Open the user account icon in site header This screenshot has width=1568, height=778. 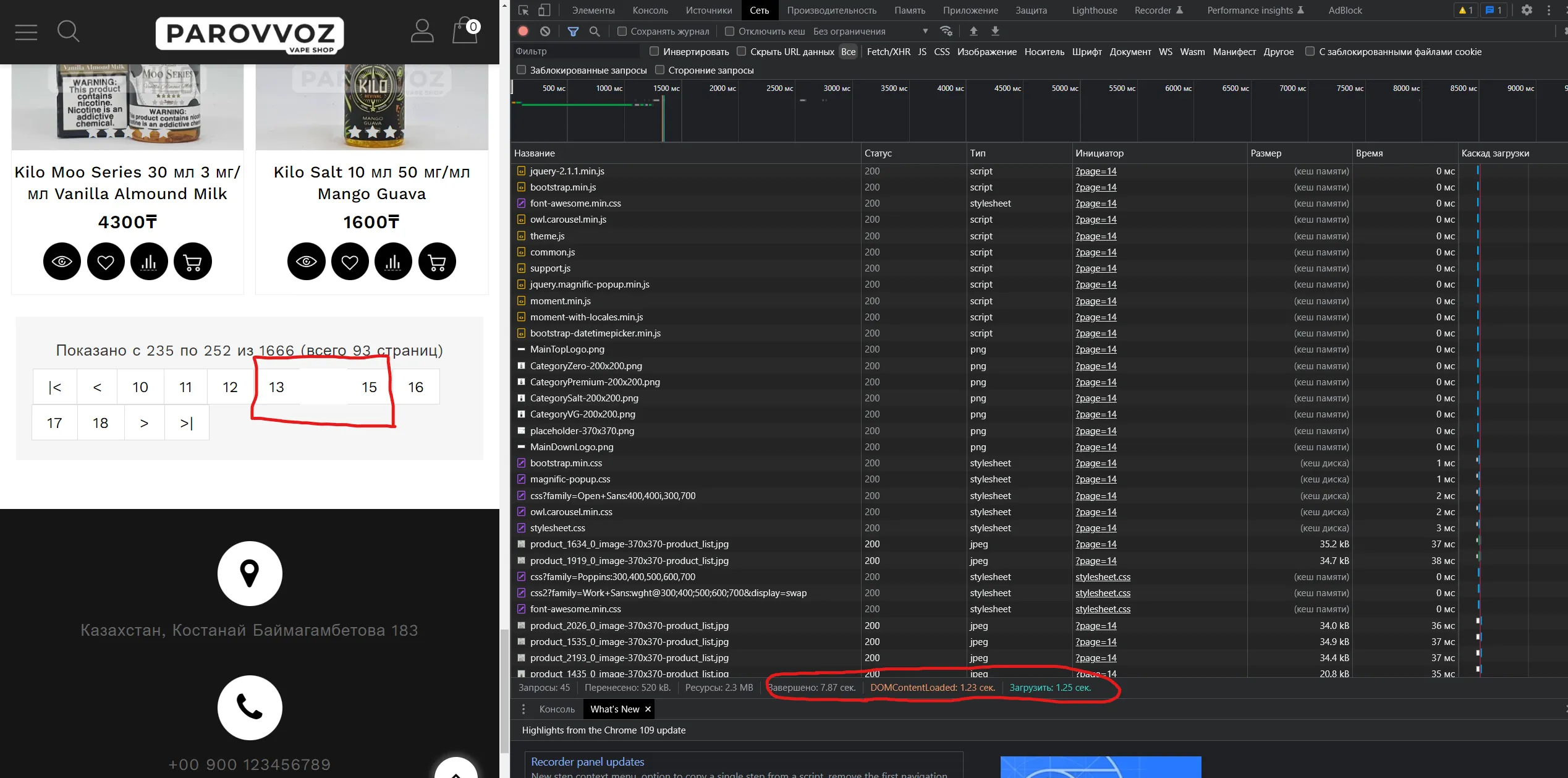click(x=422, y=31)
